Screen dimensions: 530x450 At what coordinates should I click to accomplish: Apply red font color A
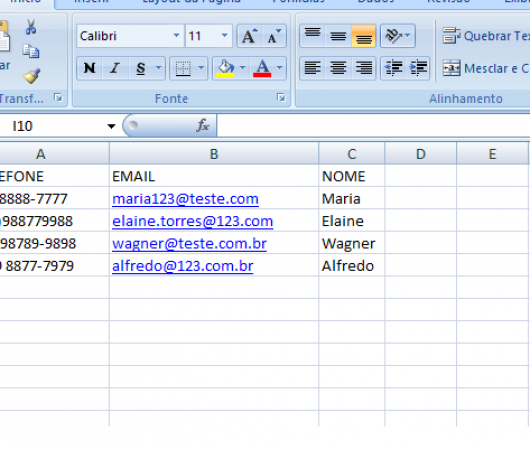pos(262,68)
